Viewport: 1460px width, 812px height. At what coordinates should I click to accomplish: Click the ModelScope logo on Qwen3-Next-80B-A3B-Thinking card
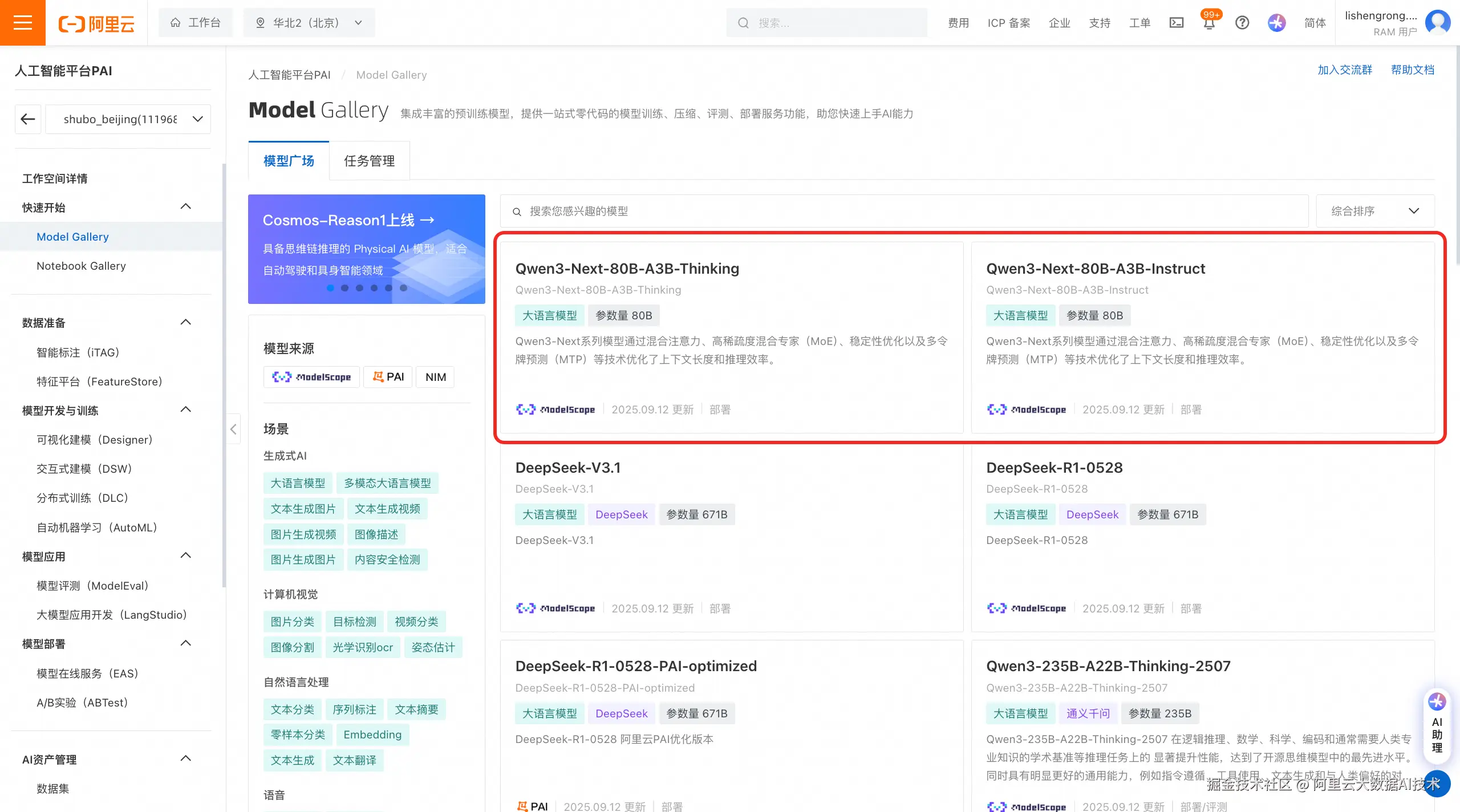[x=555, y=409]
